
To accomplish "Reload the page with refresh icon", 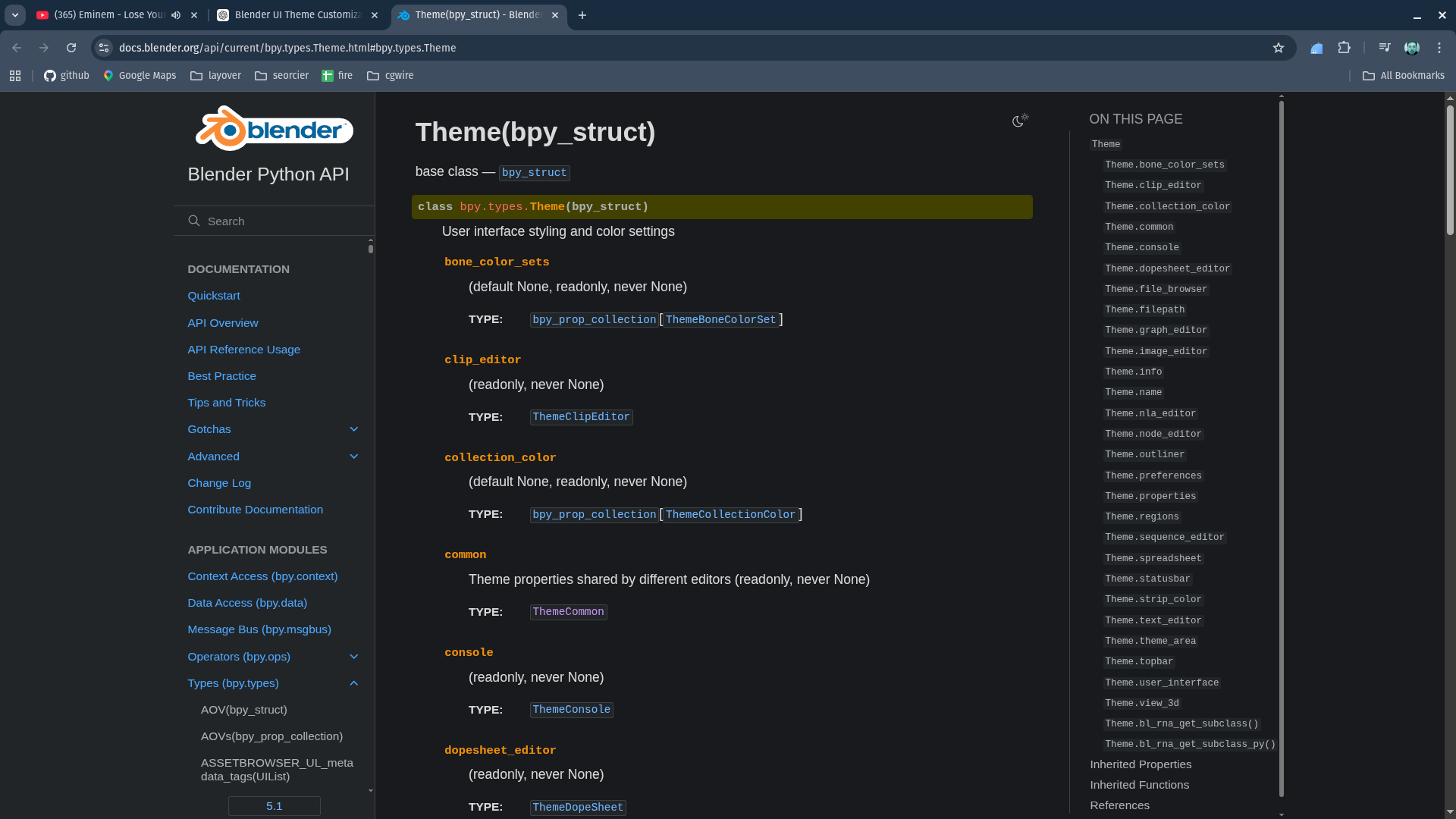I will click(x=71, y=48).
